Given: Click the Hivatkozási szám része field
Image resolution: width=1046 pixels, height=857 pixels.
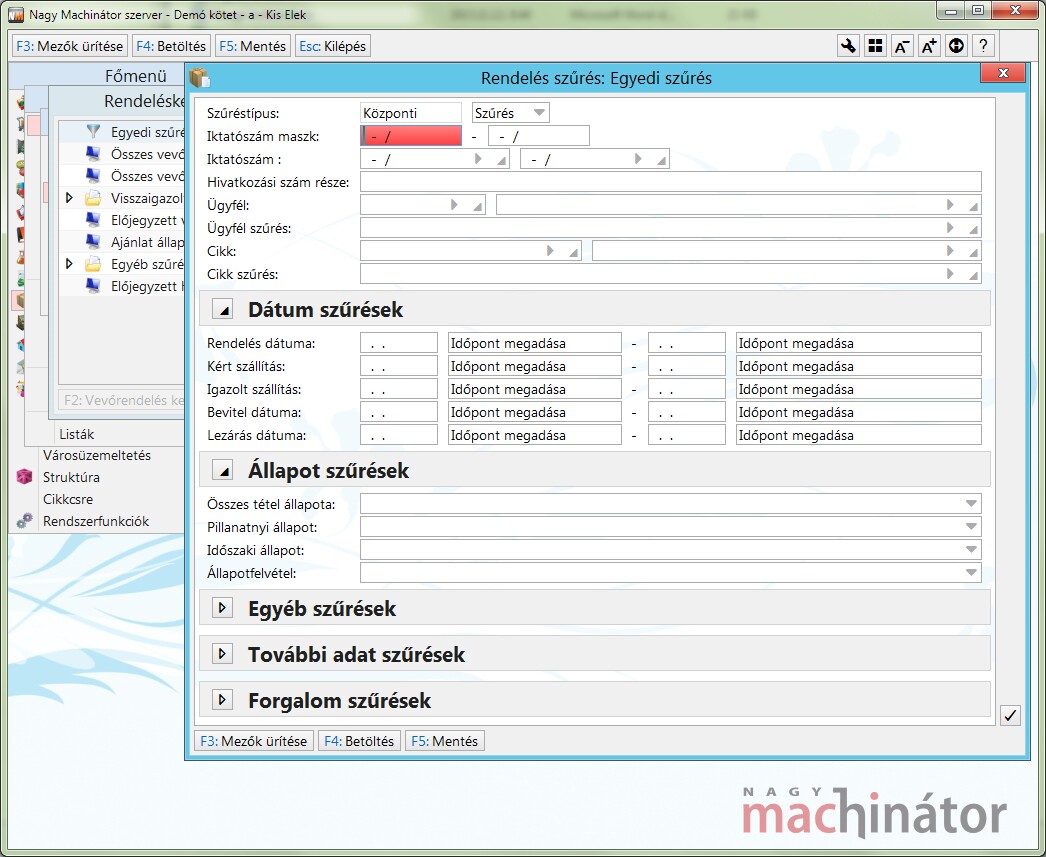Looking at the screenshot, I should [x=670, y=181].
